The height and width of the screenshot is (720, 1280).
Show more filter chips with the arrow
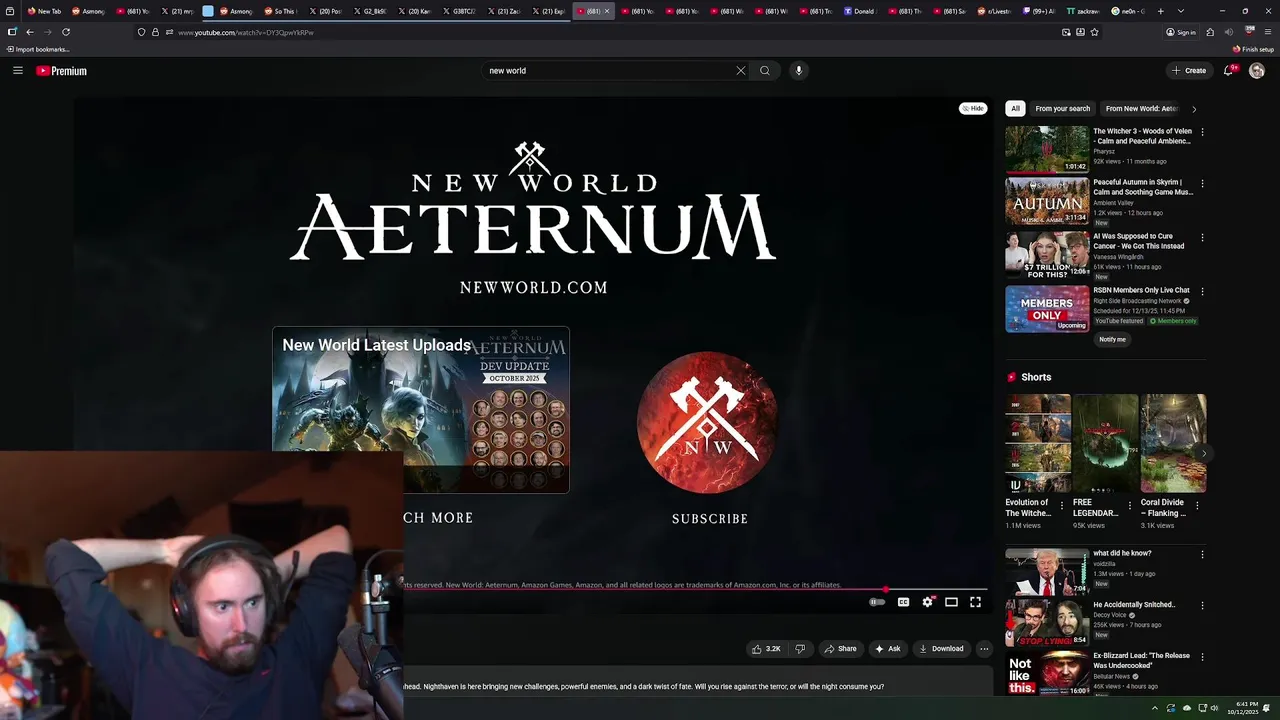[1193, 108]
